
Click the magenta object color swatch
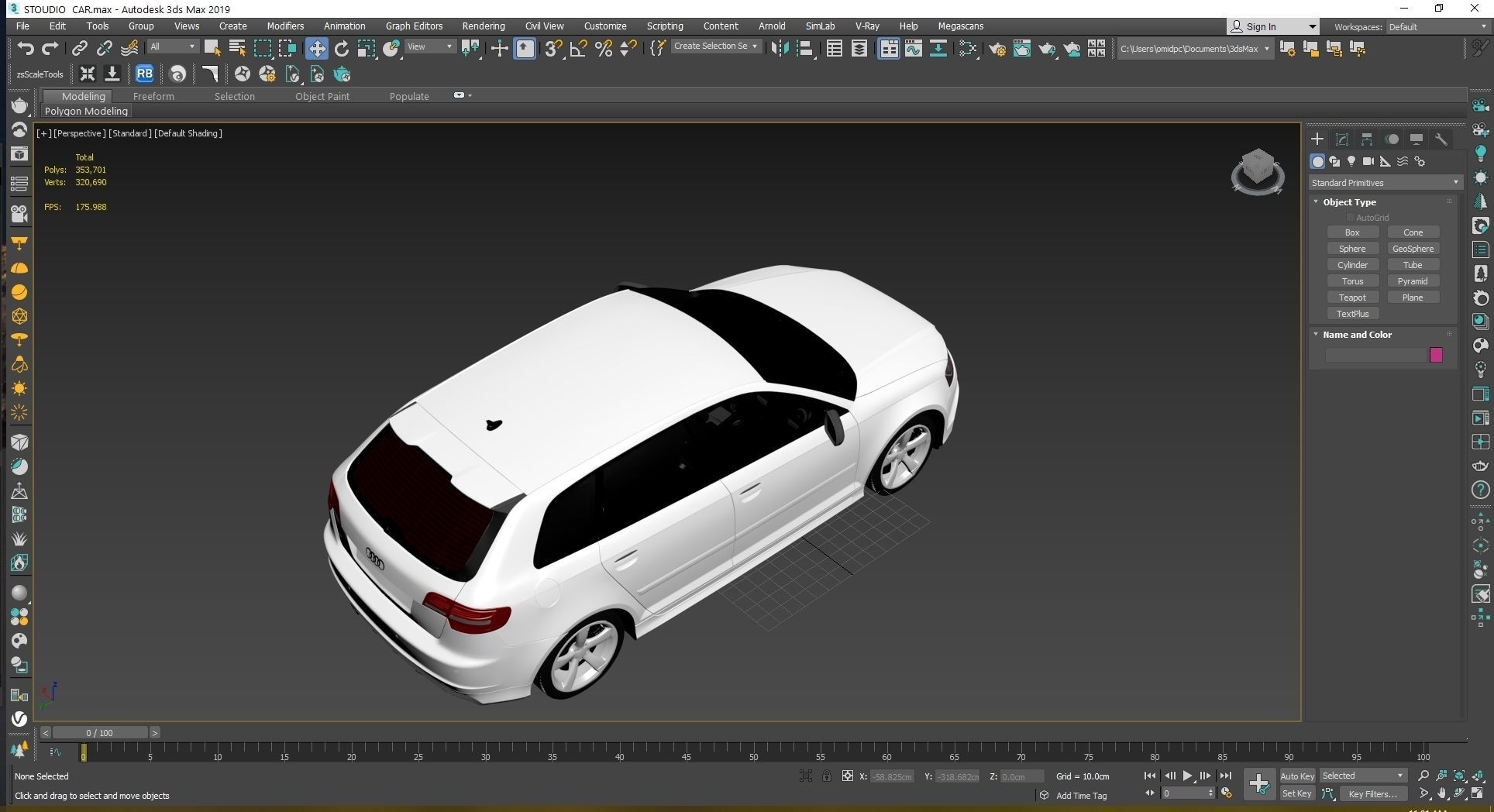[1436, 355]
